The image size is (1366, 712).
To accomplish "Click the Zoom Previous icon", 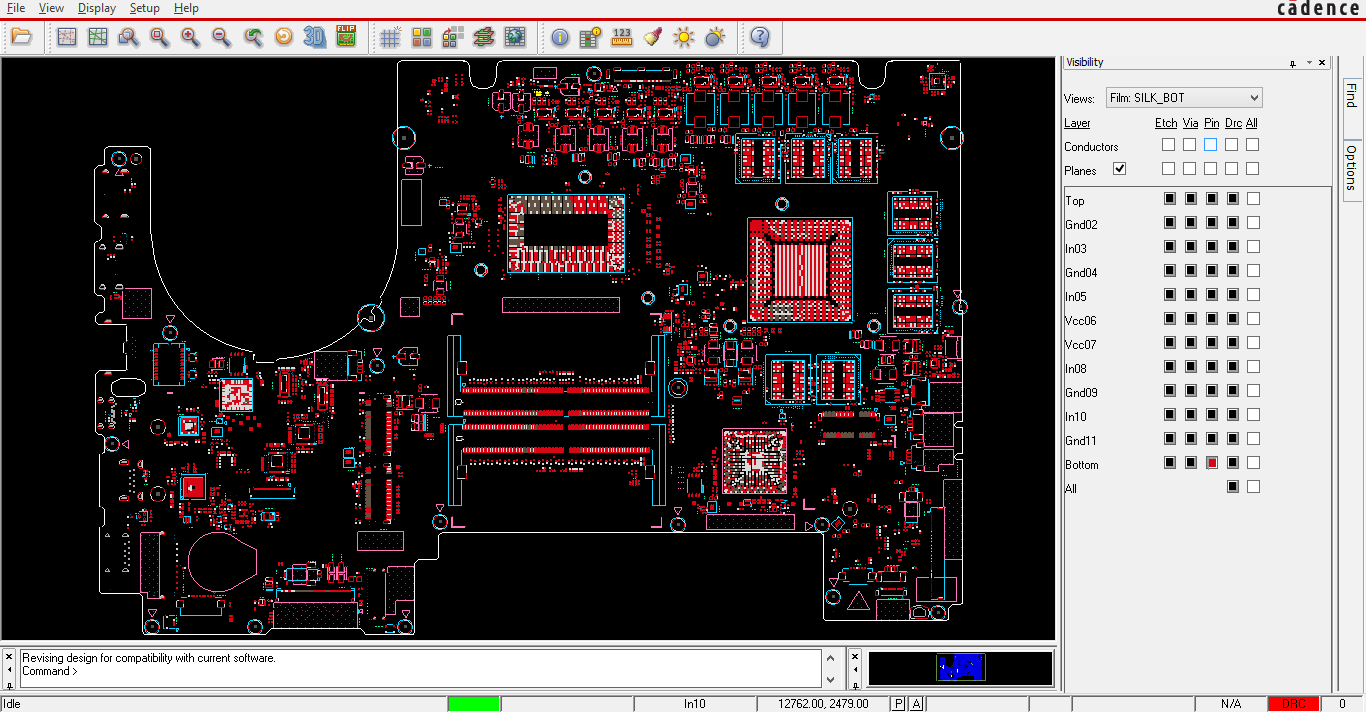I will 253,38.
